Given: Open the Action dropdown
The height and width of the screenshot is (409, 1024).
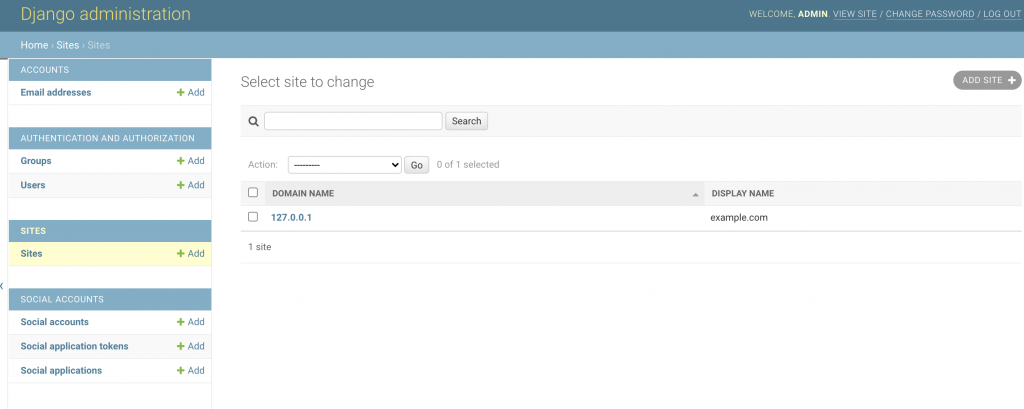Looking at the screenshot, I should pos(345,165).
